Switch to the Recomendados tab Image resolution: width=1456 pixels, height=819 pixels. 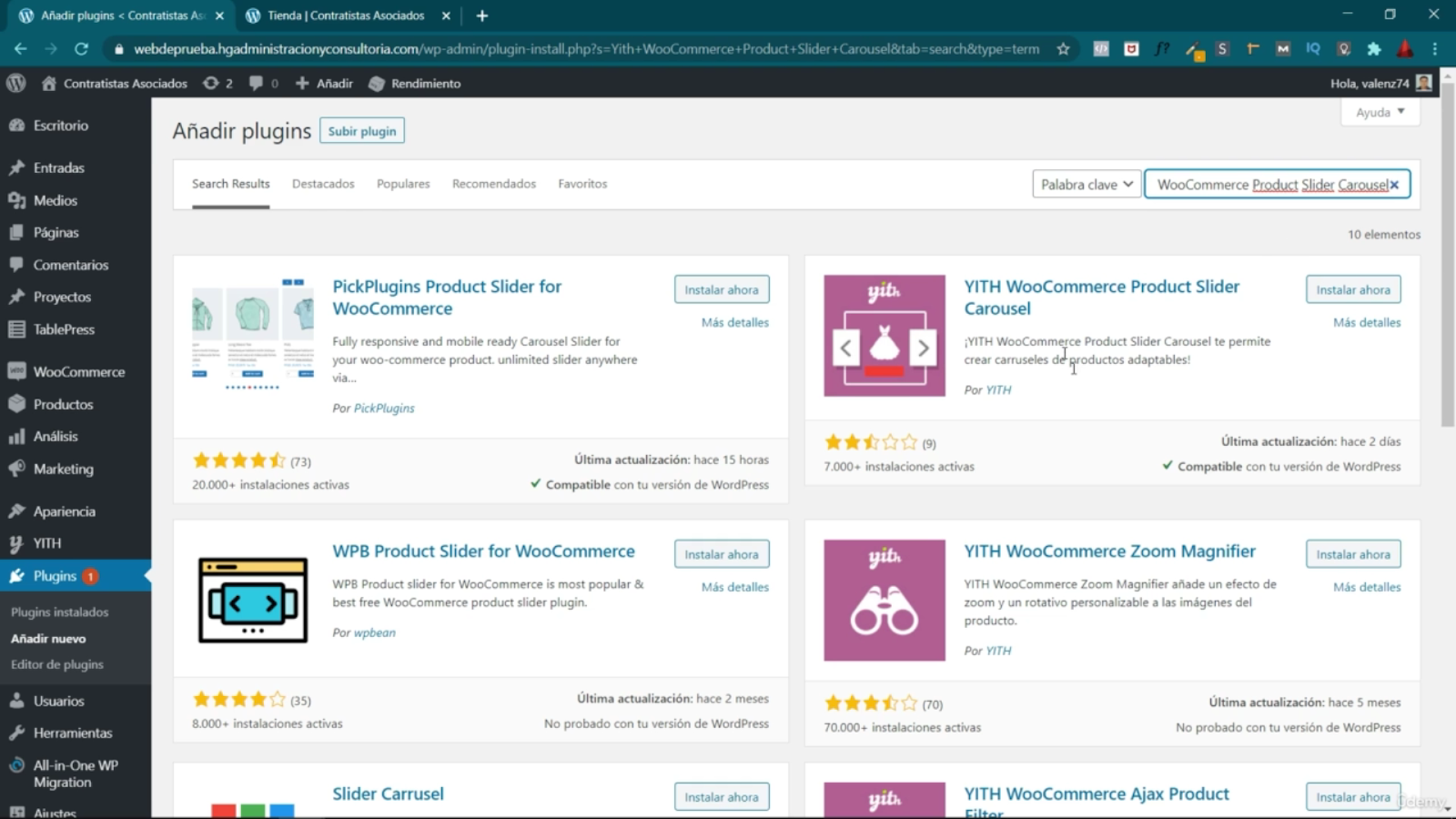tap(494, 184)
